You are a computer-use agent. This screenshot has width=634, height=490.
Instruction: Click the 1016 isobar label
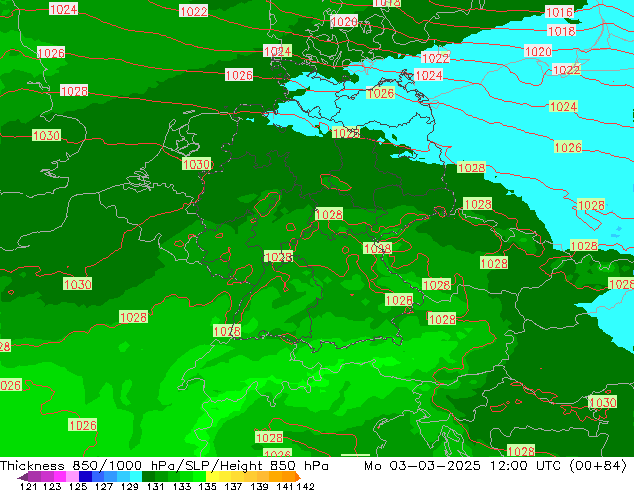pos(559,12)
